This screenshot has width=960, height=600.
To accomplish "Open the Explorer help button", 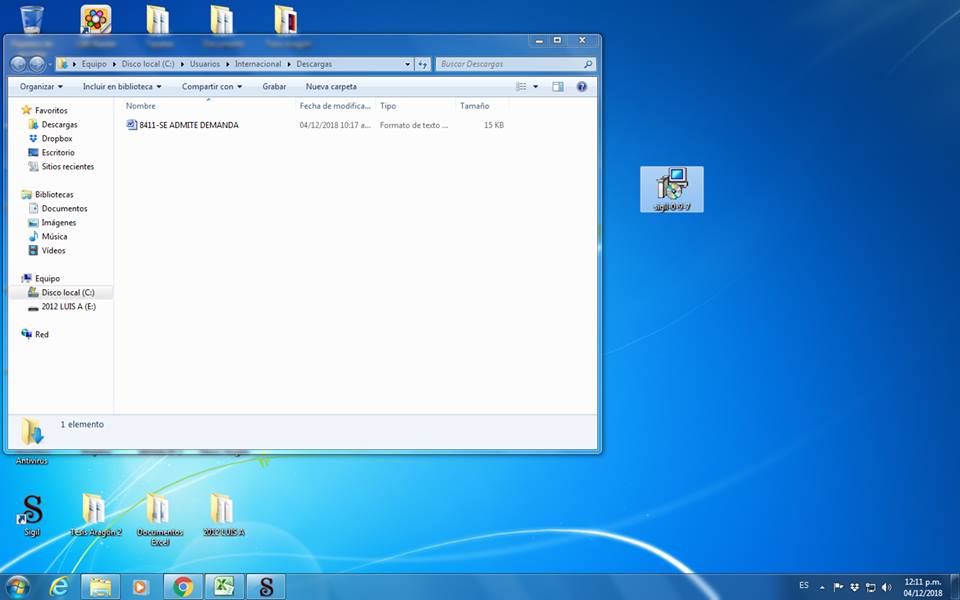I will (x=581, y=87).
